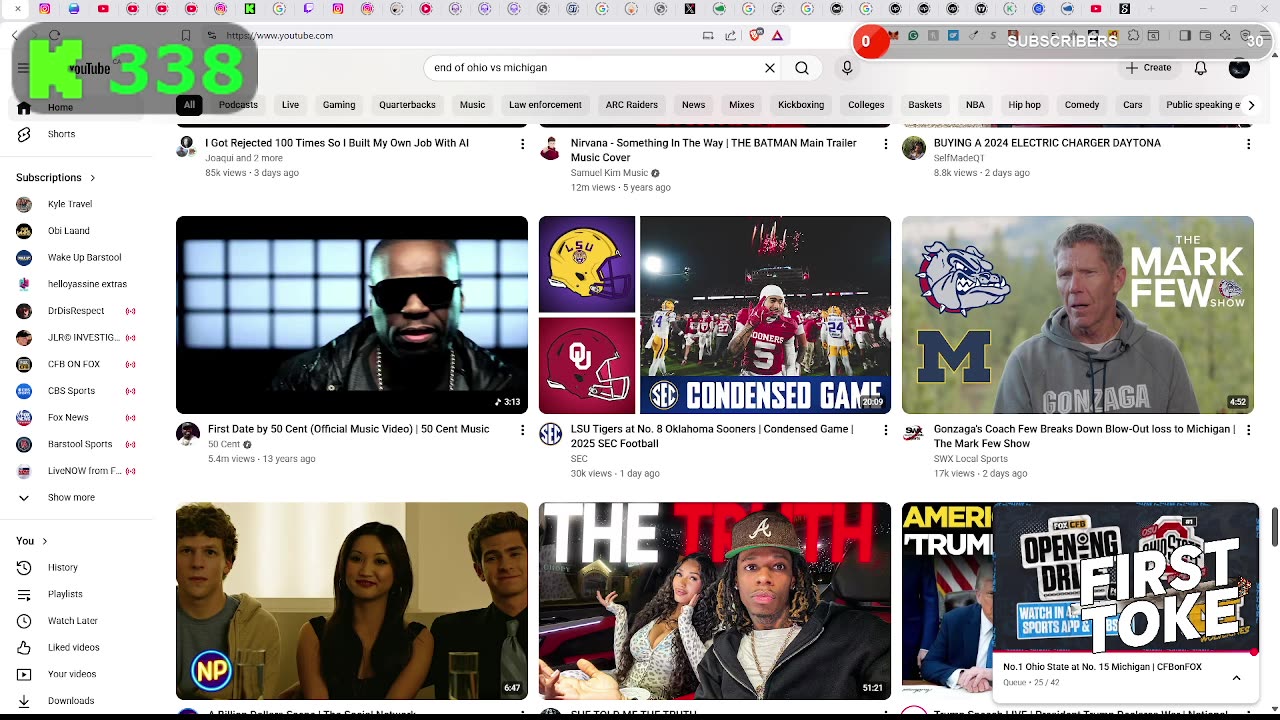
Task: Play the LSU vs Oklahoma Condensed Game thumbnail
Action: pyautogui.click(x=715, y=315)
